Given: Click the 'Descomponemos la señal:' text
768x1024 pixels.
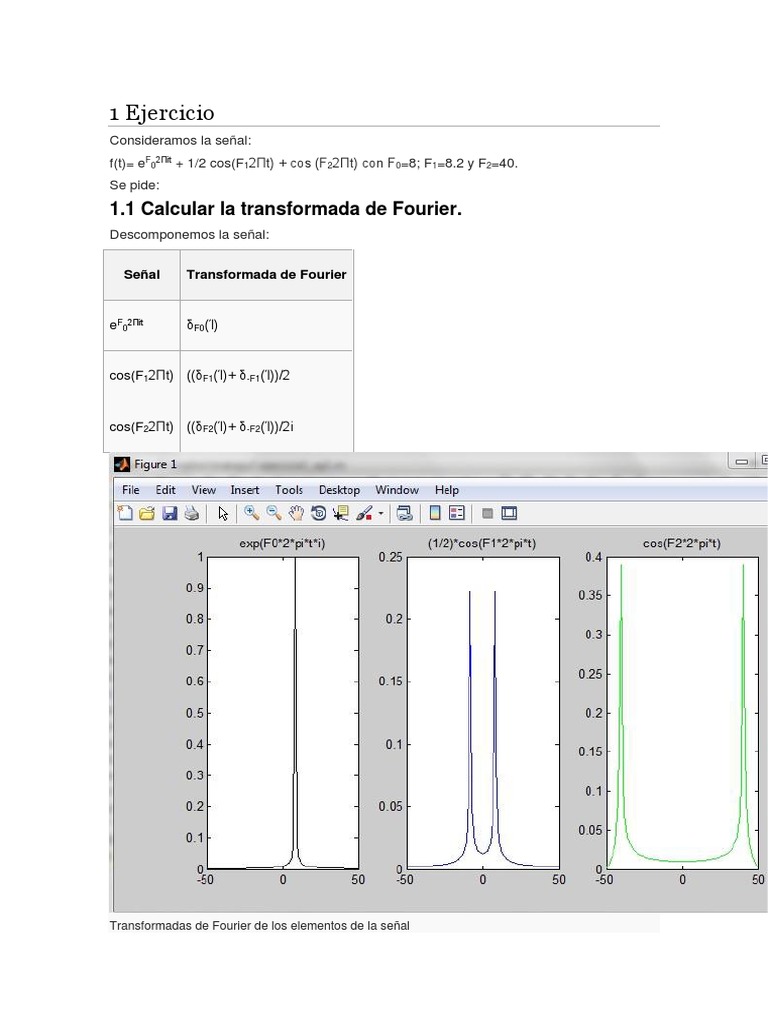Looking at the screenshot, I should (189, 234).
